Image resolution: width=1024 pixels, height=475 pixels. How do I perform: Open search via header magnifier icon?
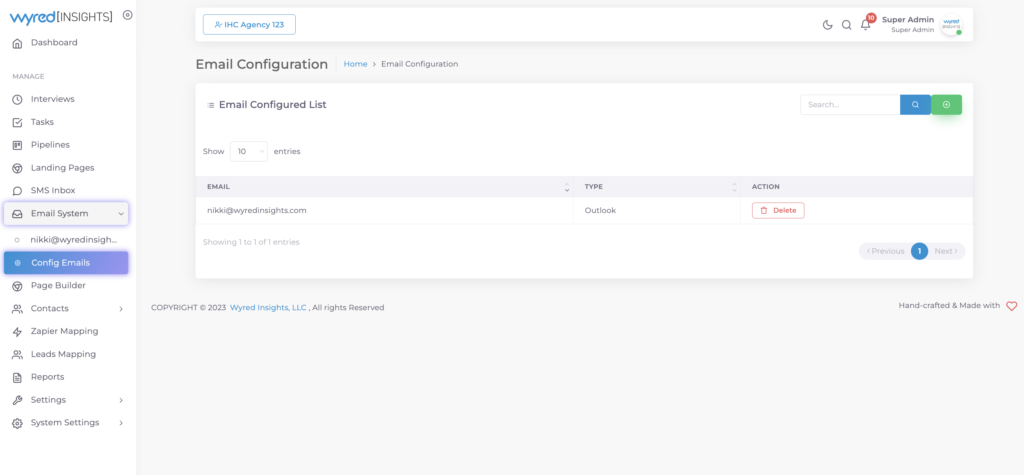tap(846, 25)
